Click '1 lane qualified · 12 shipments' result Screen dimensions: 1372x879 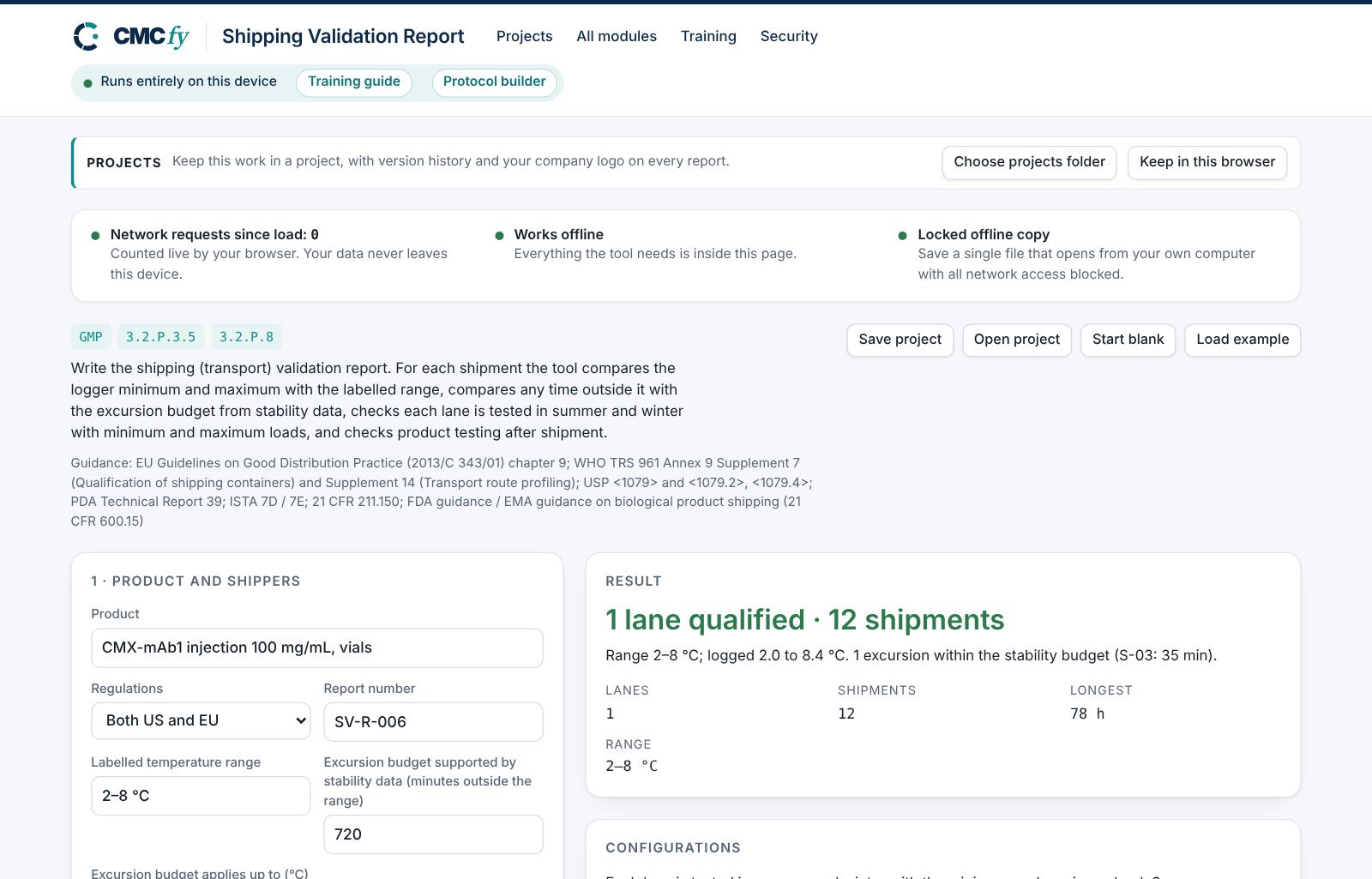(805, 619)
